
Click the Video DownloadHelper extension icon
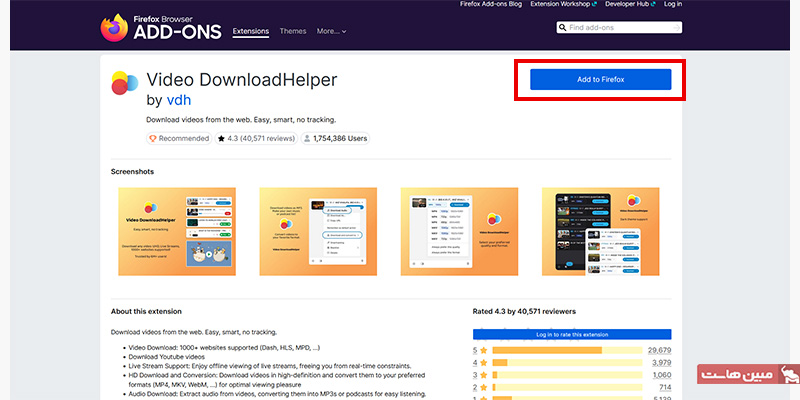pos(124,83)
